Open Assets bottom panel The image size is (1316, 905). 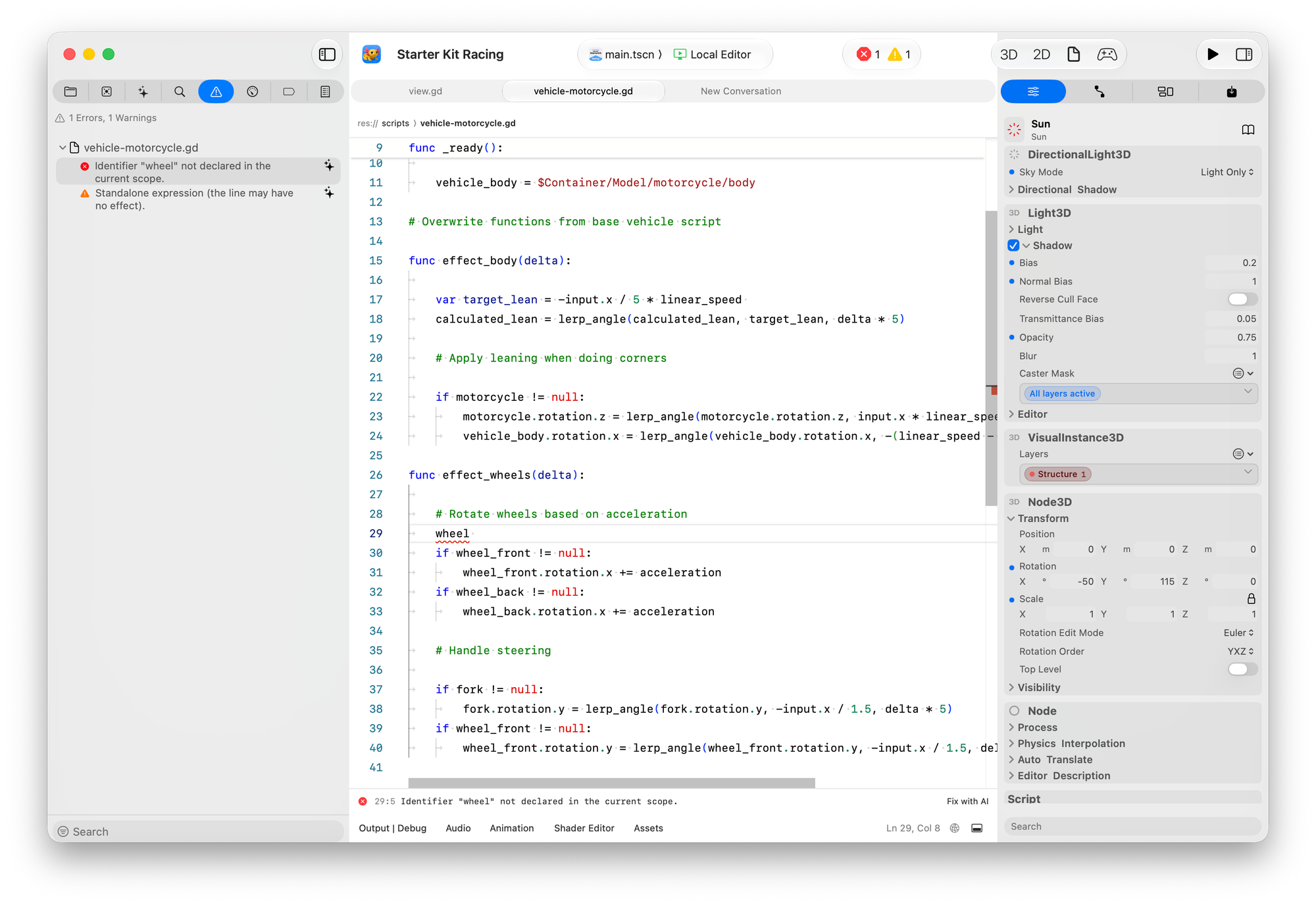(648, 828)
